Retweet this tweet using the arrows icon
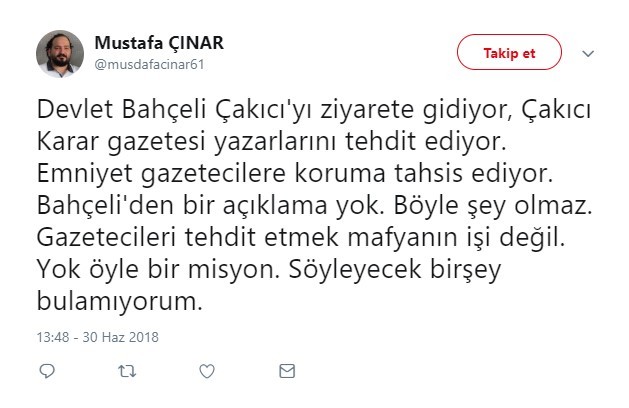Image resolution: width=629 pixels, height=408 pixels. [127, 372]
